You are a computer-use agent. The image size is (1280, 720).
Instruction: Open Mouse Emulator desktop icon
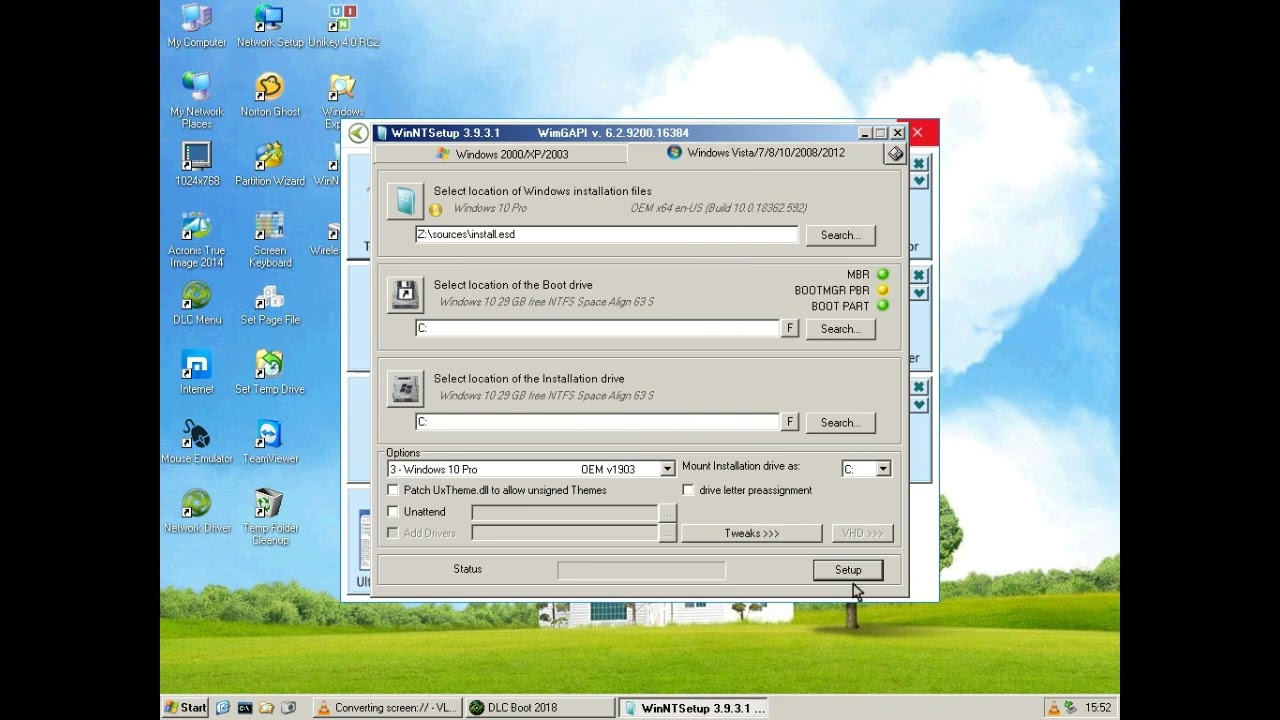[x=197, y=442]
